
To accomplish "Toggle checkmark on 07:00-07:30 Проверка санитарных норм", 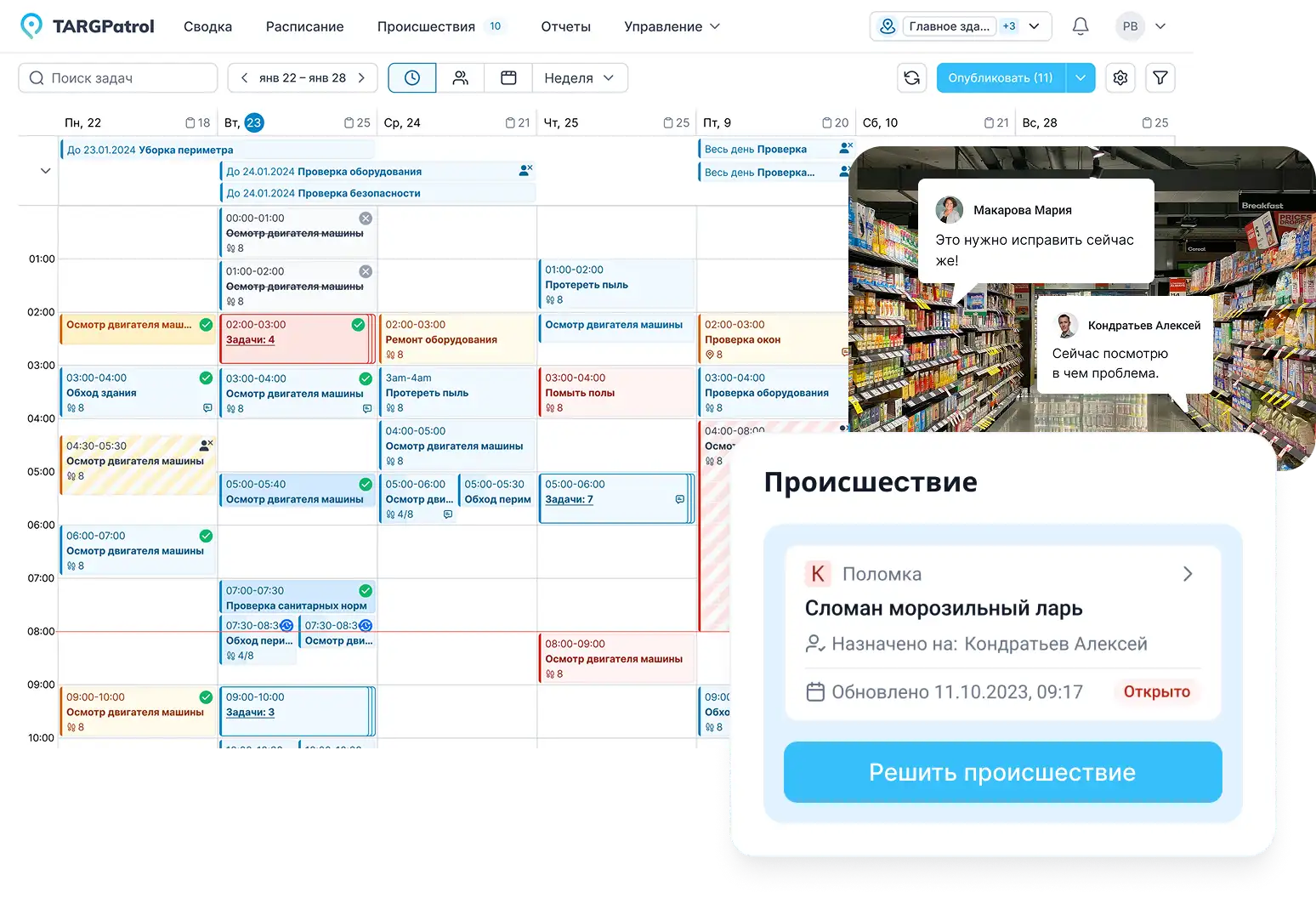I will tap(366, 590).
